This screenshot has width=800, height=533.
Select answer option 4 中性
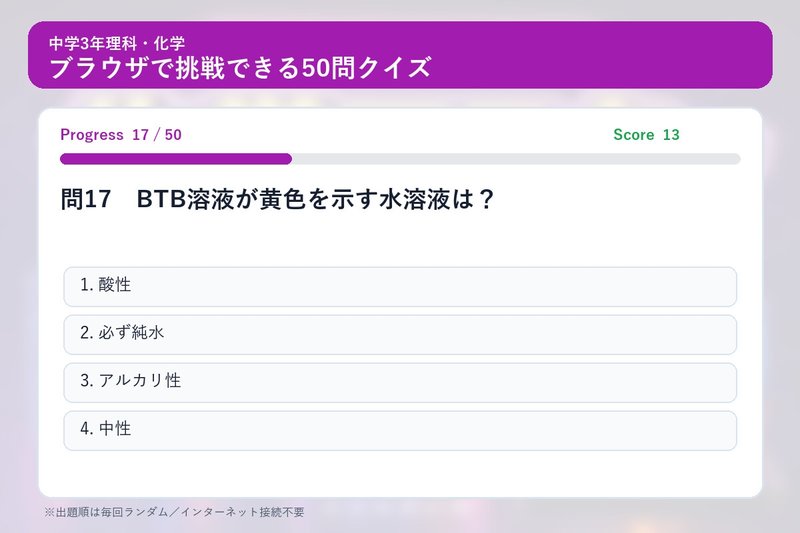click(400, 430)
